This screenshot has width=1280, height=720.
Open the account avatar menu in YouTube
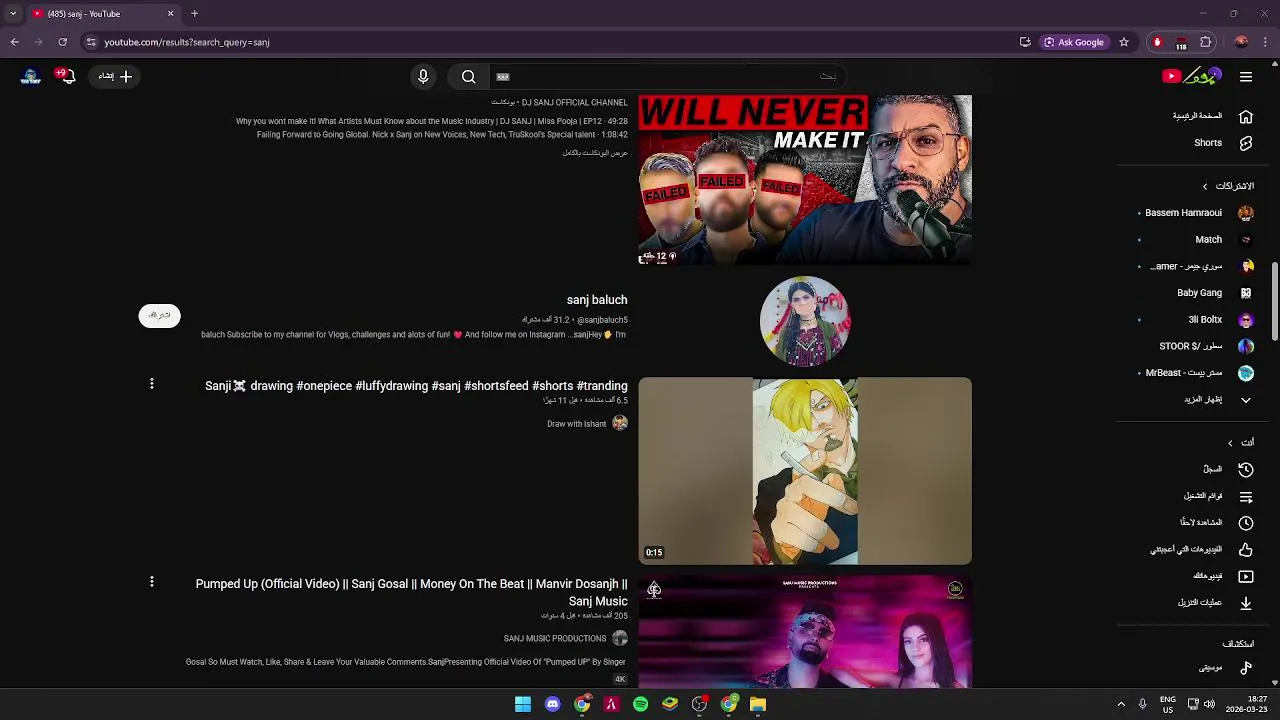pyautogui.click(x=31, y=76)
